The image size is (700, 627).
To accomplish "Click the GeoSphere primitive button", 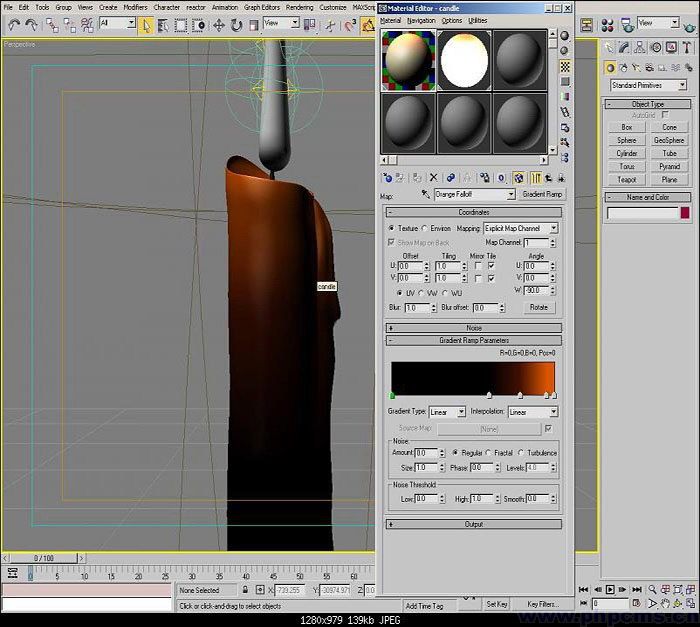I will coord(669,140).
